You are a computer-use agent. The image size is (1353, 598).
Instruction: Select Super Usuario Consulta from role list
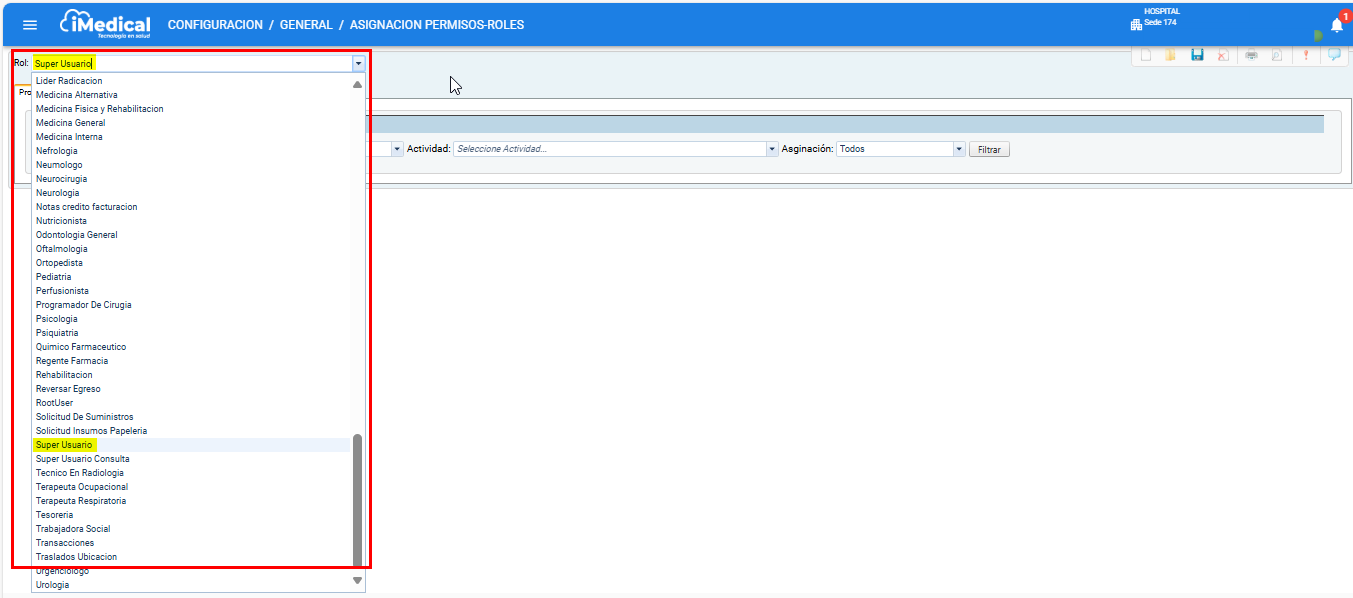(83, 459)
